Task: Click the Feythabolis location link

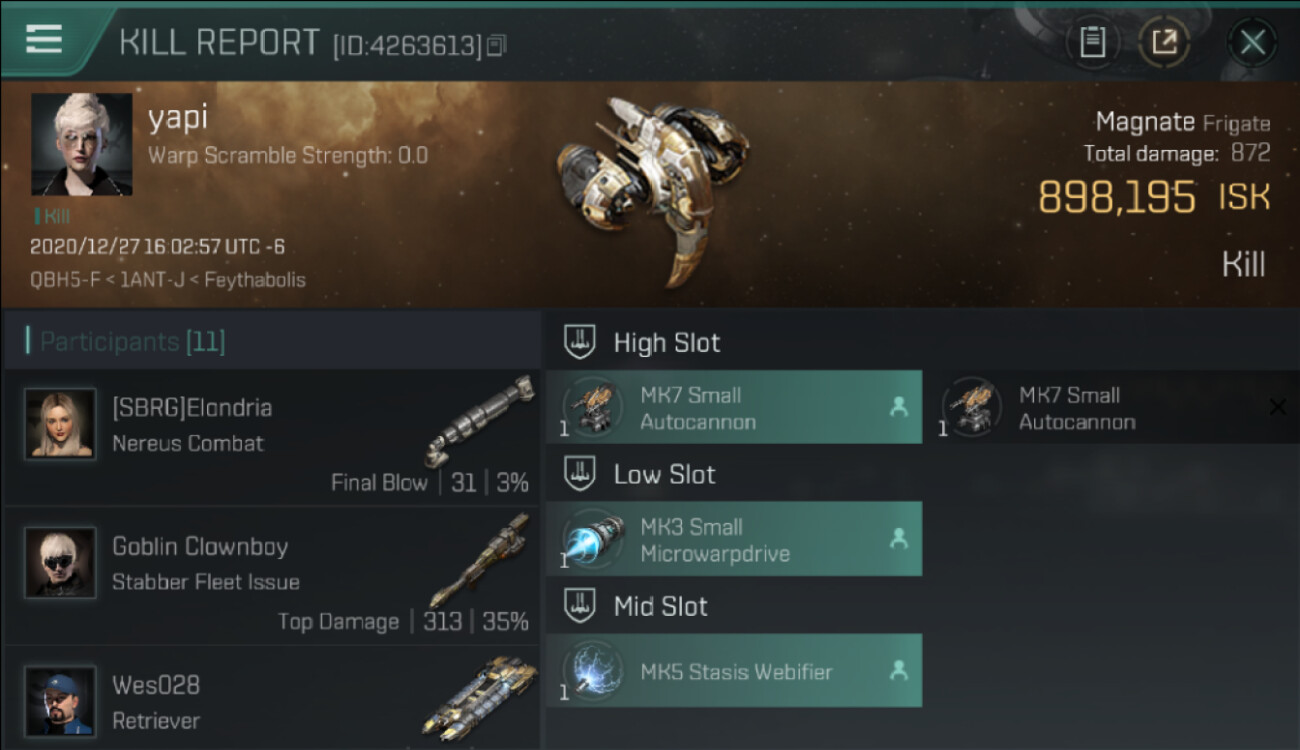Action: [x=255, y=280]
